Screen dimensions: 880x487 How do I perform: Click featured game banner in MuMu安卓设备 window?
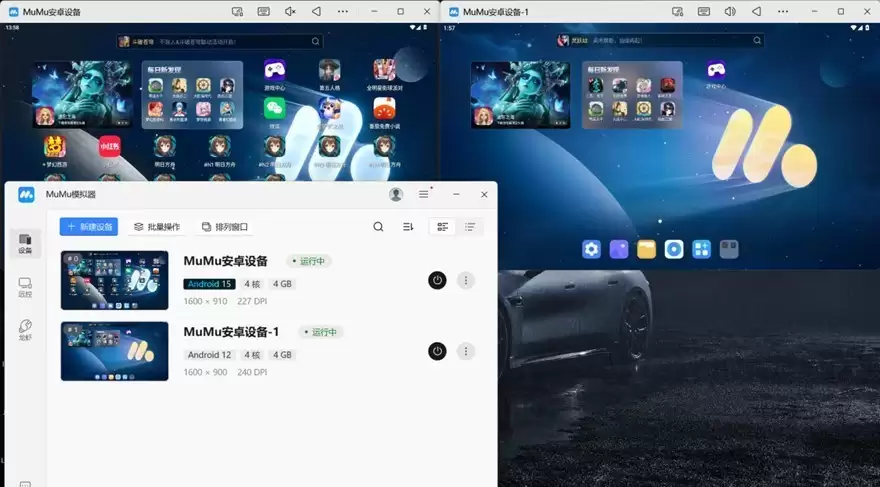82,94
